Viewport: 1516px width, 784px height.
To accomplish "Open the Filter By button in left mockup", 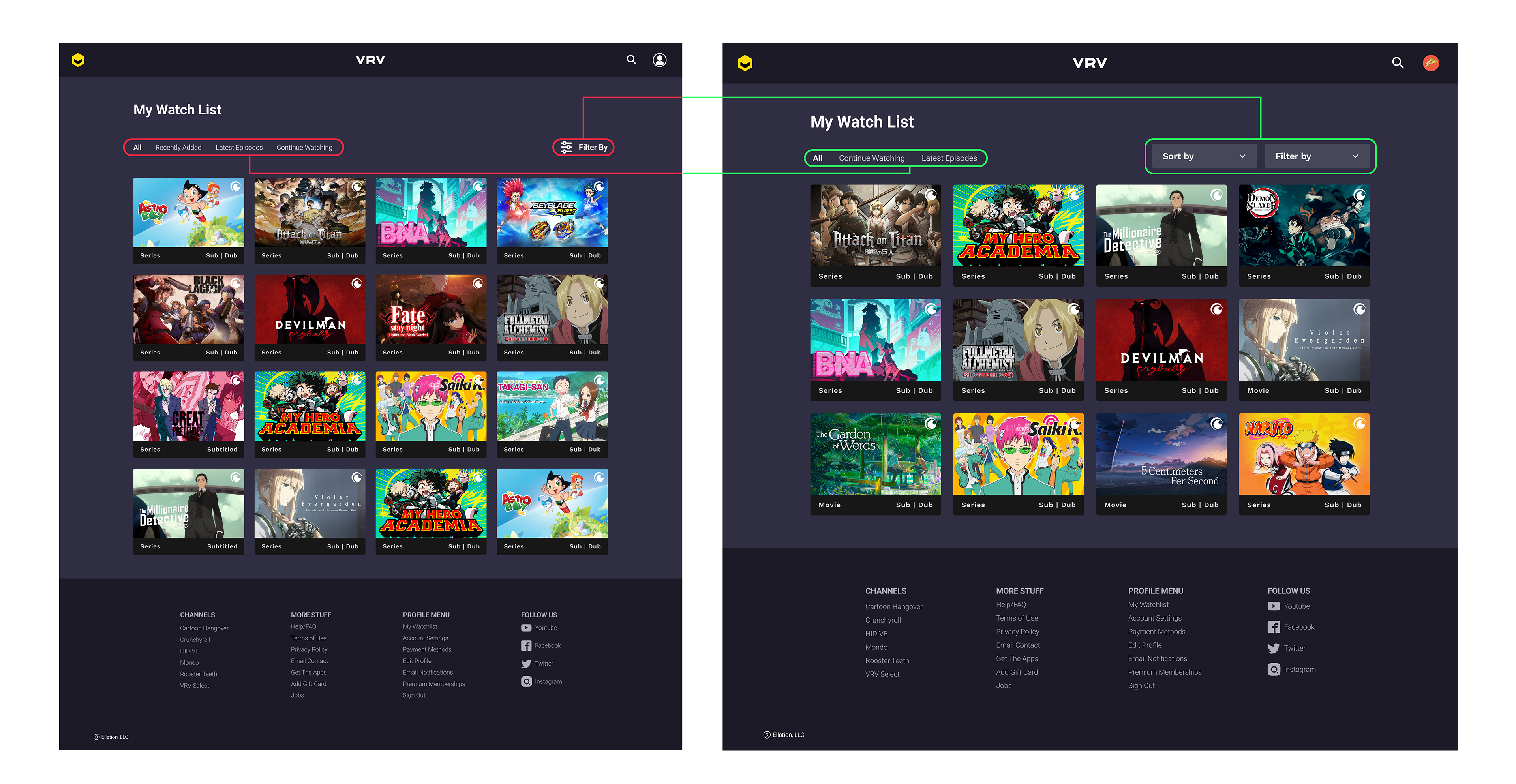I will pos(584,147).
